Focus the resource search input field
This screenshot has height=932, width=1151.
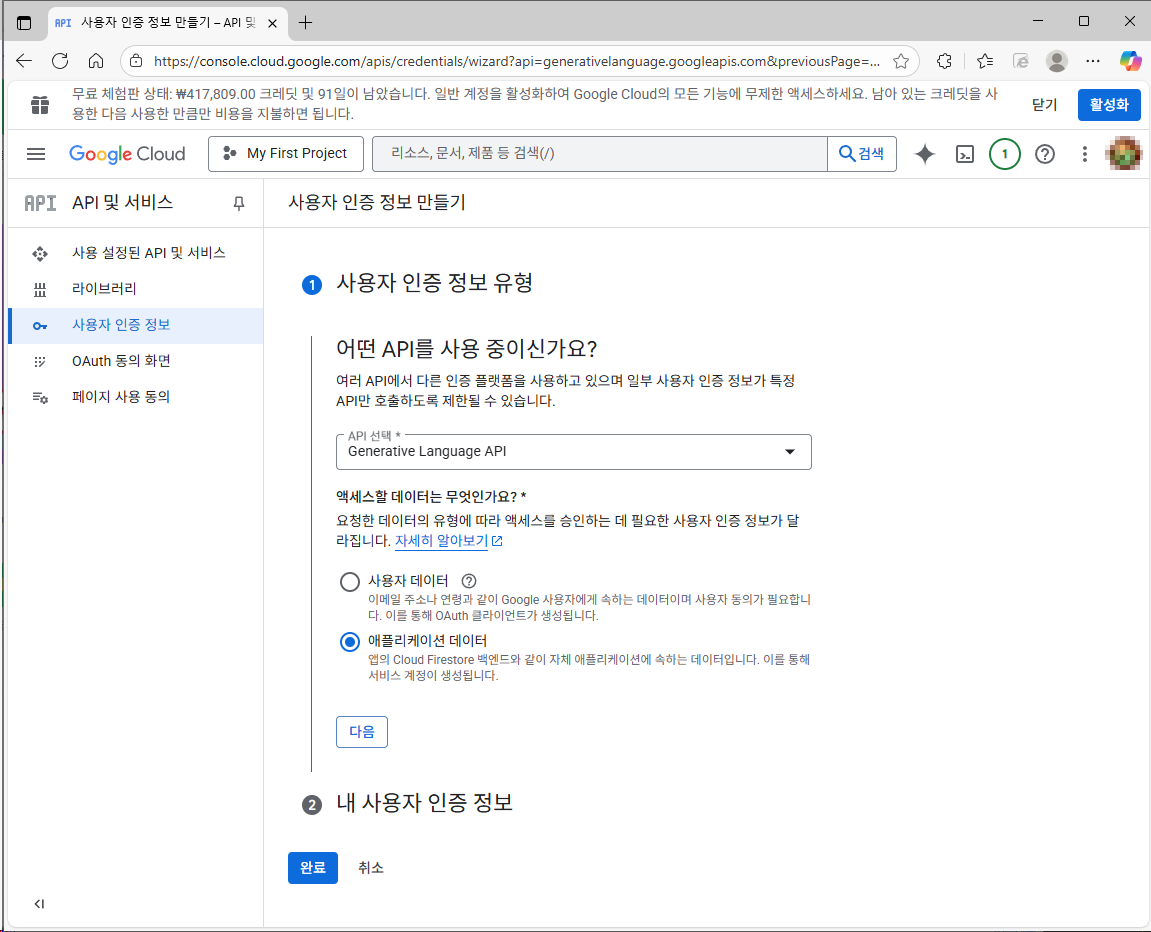pos(600,153)
